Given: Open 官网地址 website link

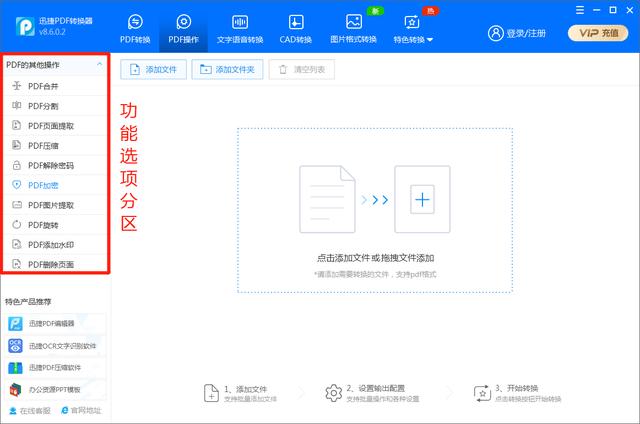Looking at the screenshot, I should point(81,410).
